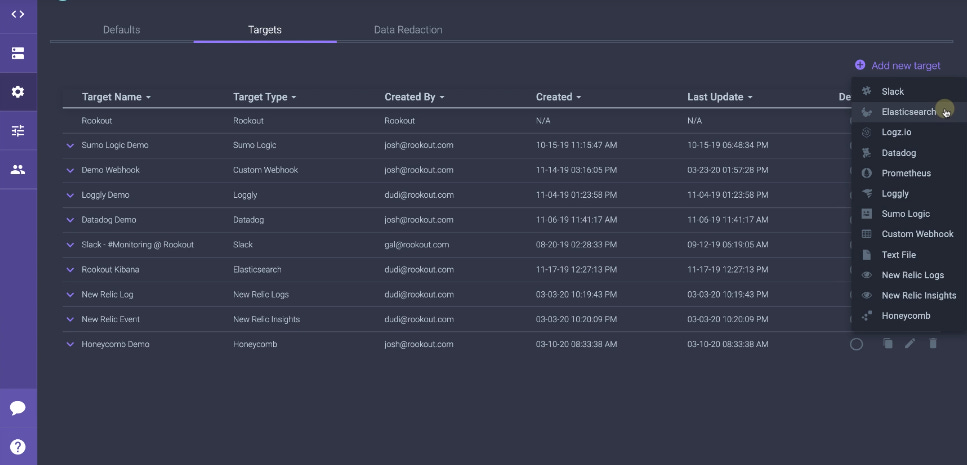Image resolution: width=967 pixels, height=465 pixels.
Task: Expand the Loggly Demo row
Action: point(70,195)
